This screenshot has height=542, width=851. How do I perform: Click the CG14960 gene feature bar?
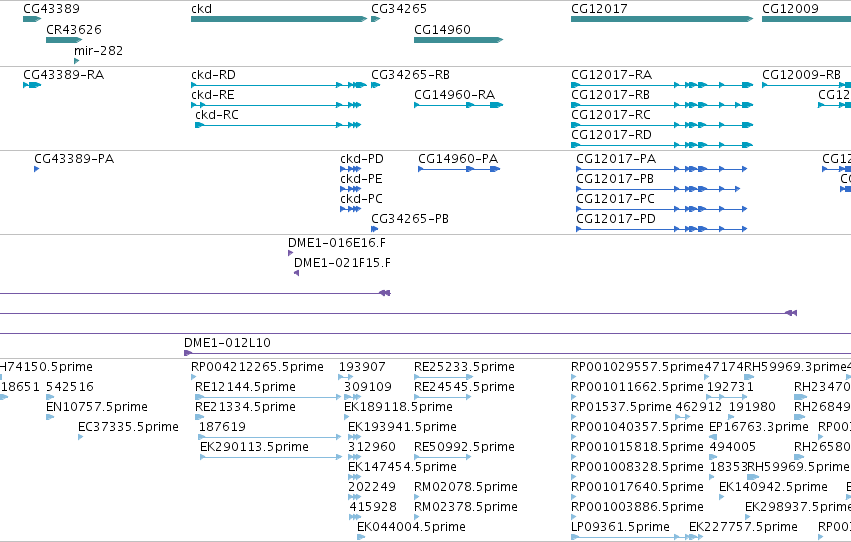pos(459,40)
